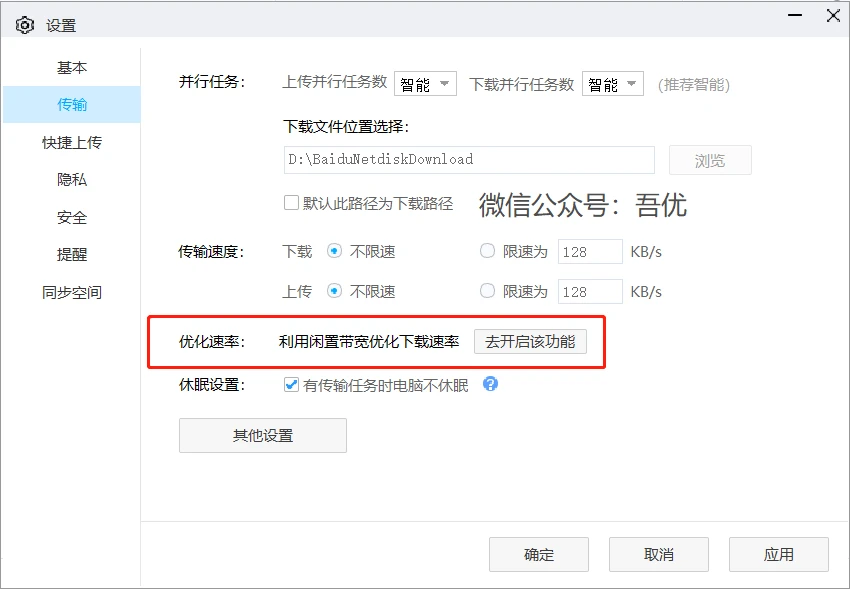Screen dimensions: 850x589
Task: Open 其他设置 button
Action: pos(263,435)
